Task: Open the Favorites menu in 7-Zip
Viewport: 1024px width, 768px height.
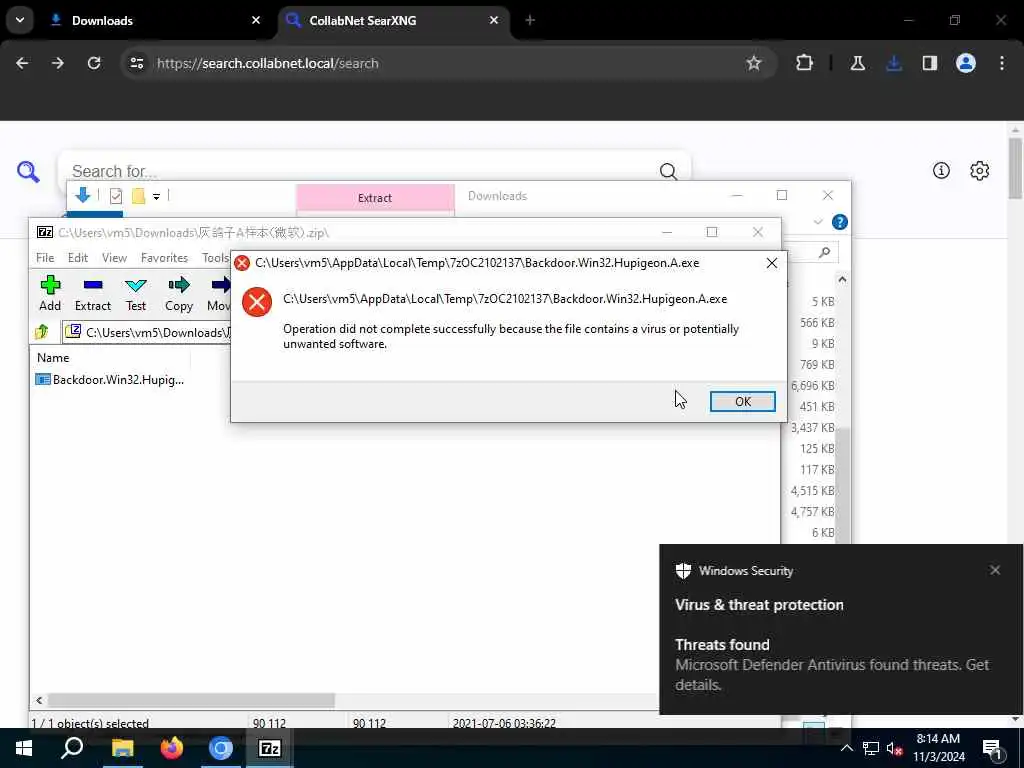Action: [164, 258]
